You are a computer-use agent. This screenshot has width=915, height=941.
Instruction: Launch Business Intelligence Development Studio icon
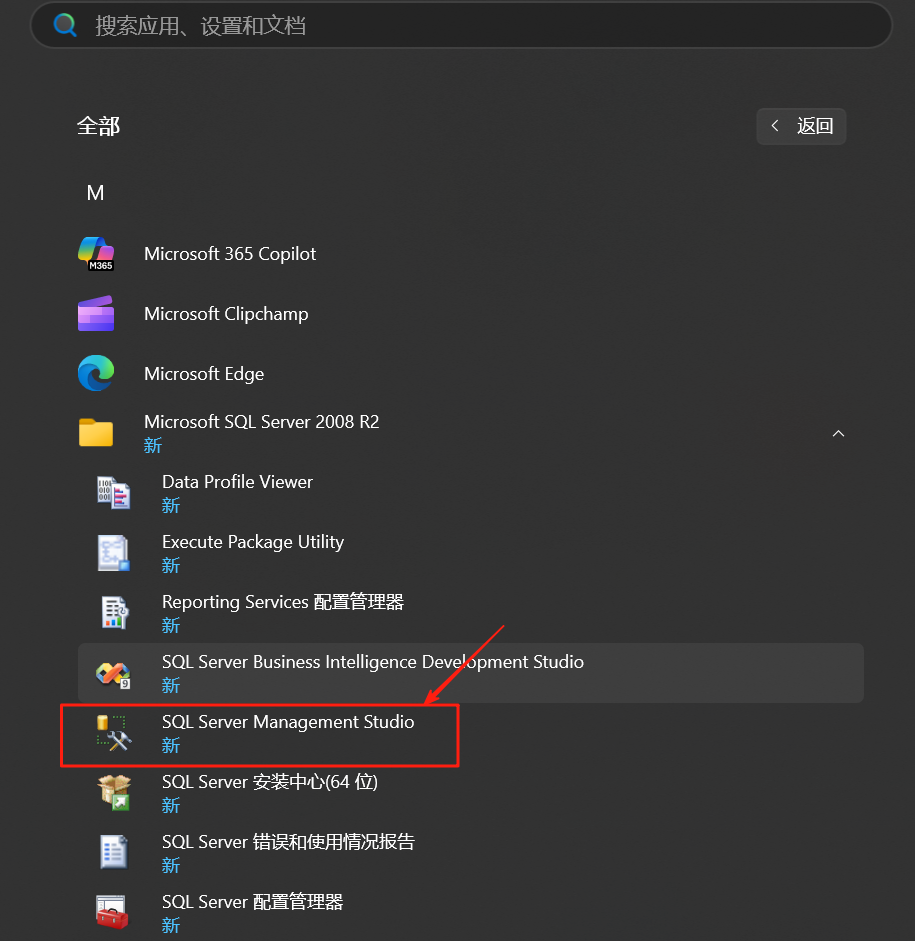113,675
